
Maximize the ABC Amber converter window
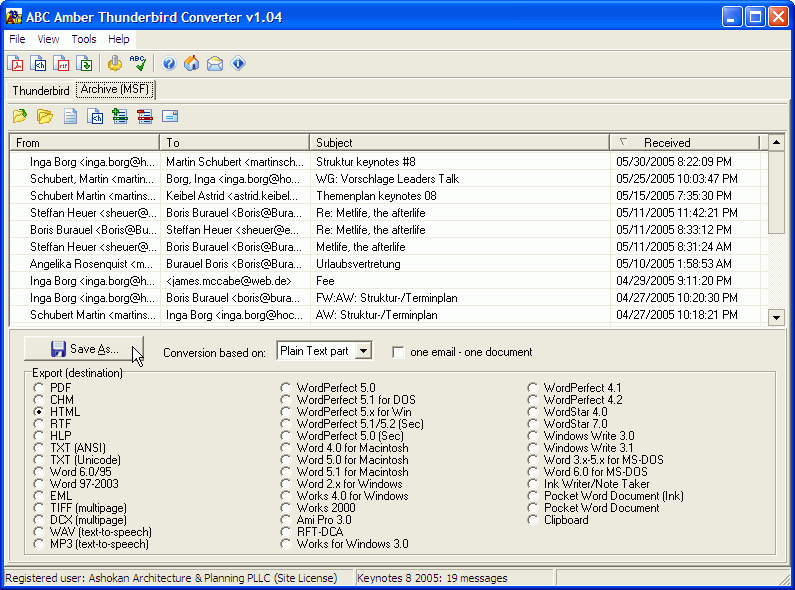click(755, 17)
